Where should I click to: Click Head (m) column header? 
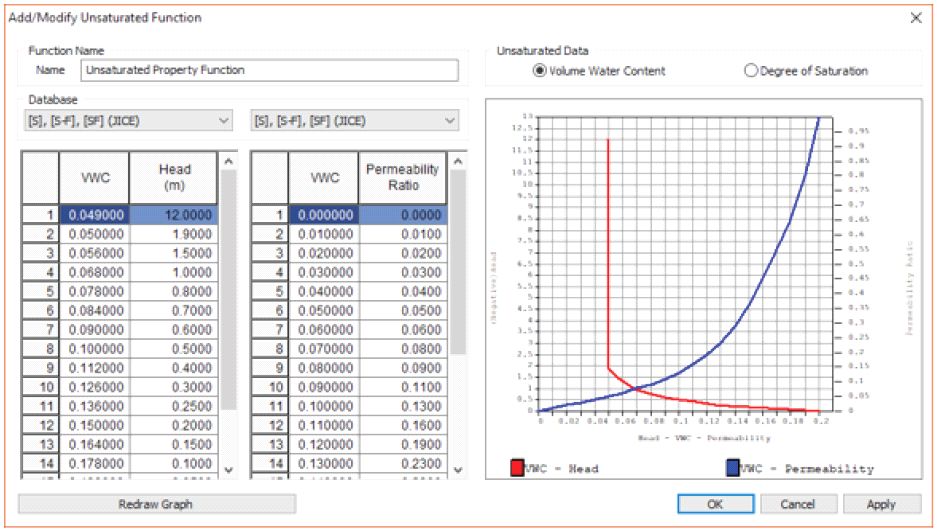(x=173, y=177)
